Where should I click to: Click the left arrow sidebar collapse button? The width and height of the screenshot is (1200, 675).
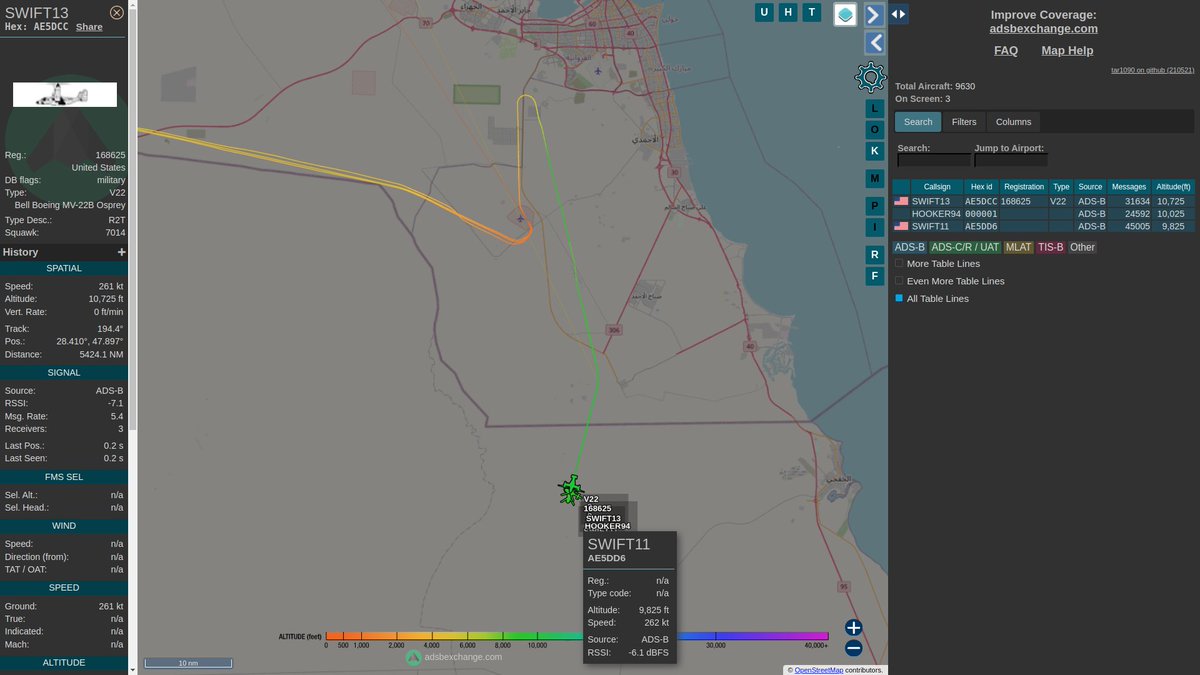click(874, 42)
